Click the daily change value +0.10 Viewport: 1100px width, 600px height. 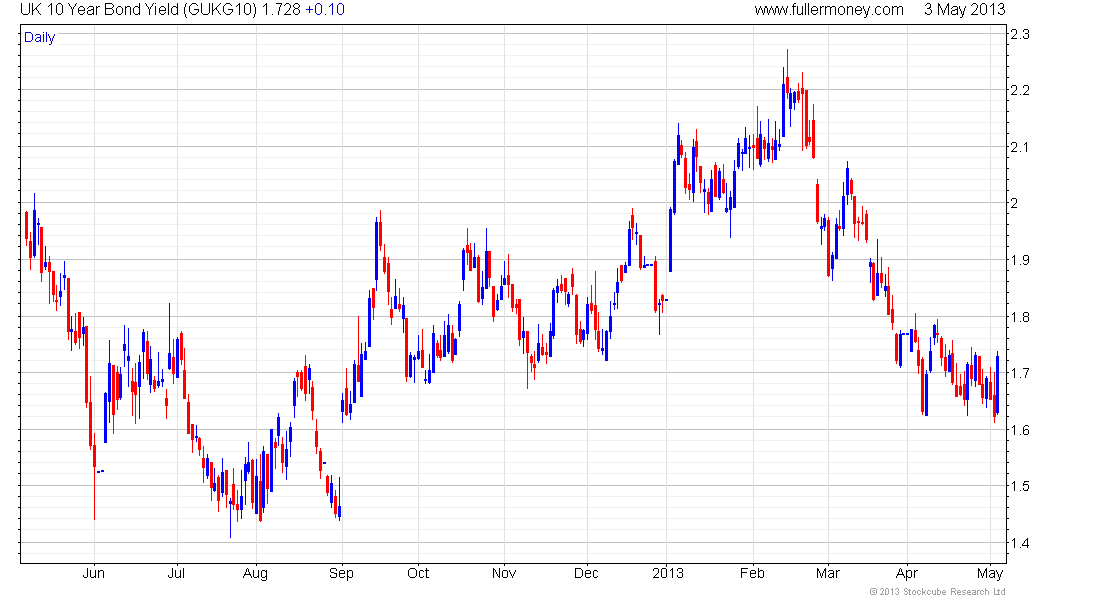pos(325,10)
